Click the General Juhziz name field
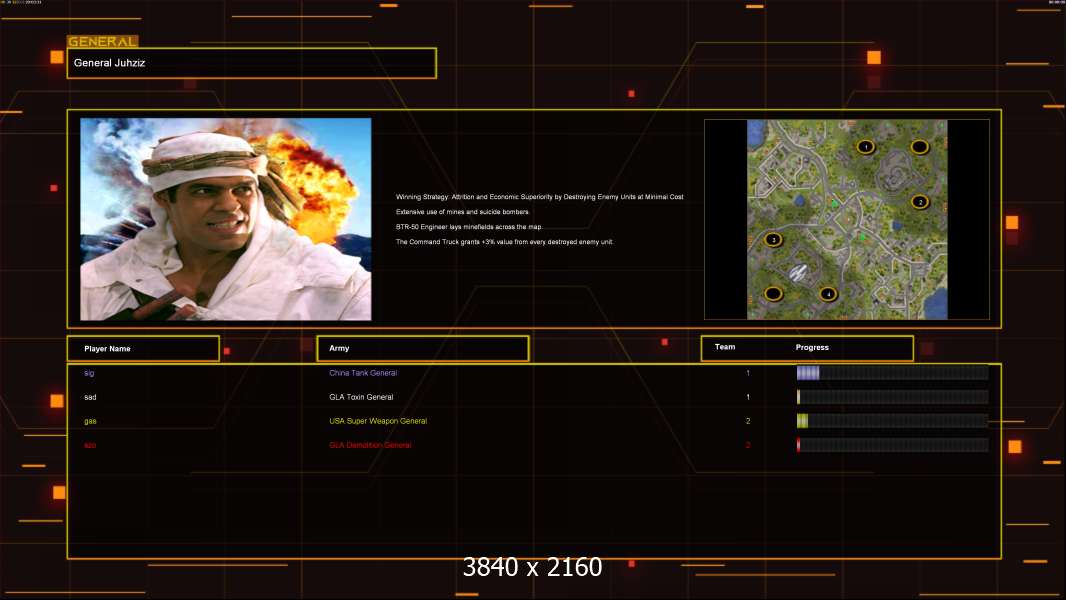1066x600 pixels. [251, 63]
